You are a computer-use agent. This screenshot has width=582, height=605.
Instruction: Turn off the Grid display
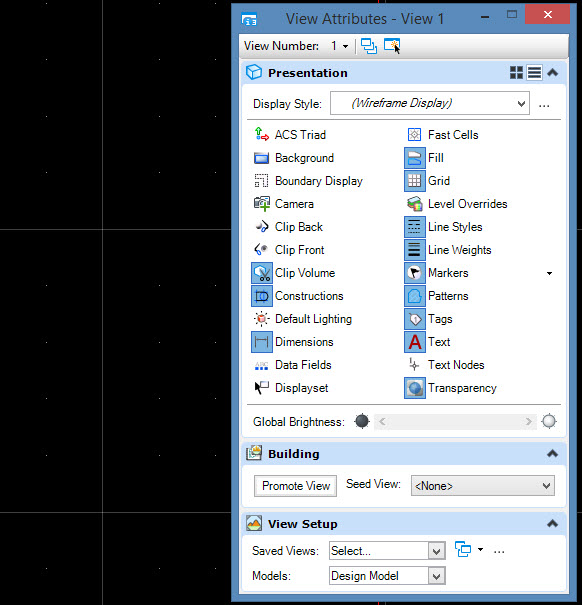pyautogui.click(x=415, y=181)
